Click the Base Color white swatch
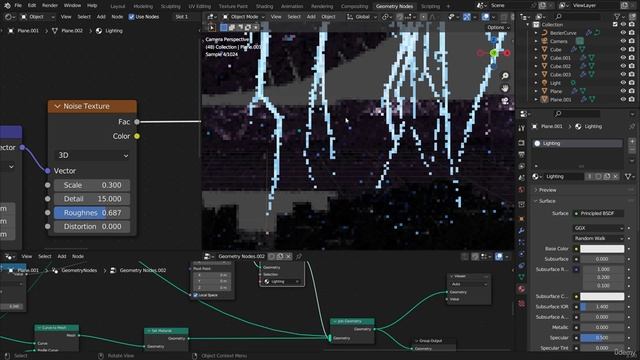 [602, 249]
